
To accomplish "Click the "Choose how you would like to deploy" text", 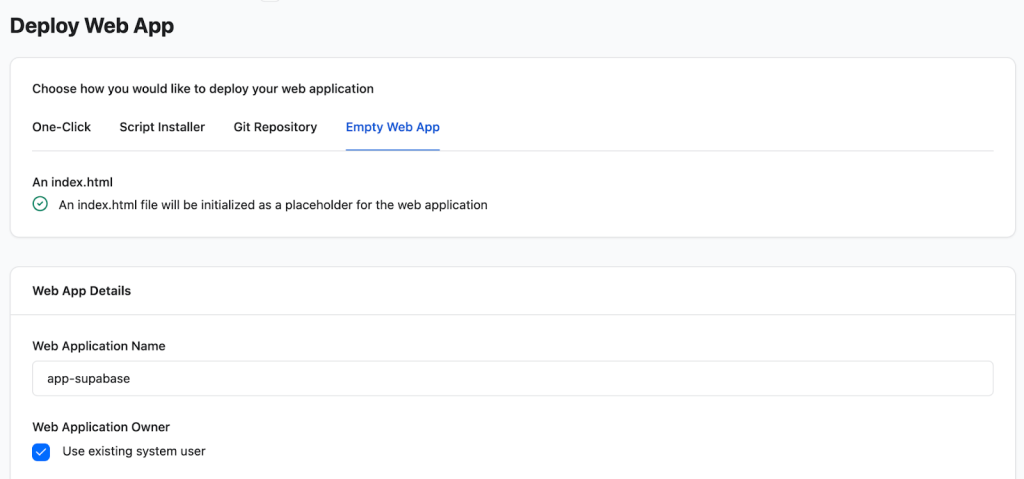I will [x=203, y=89].
